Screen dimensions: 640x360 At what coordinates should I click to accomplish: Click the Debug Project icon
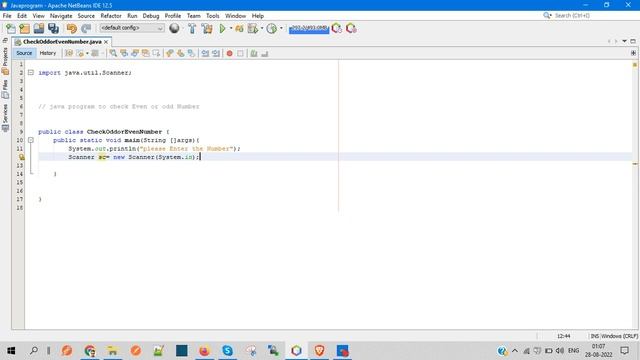239,28
